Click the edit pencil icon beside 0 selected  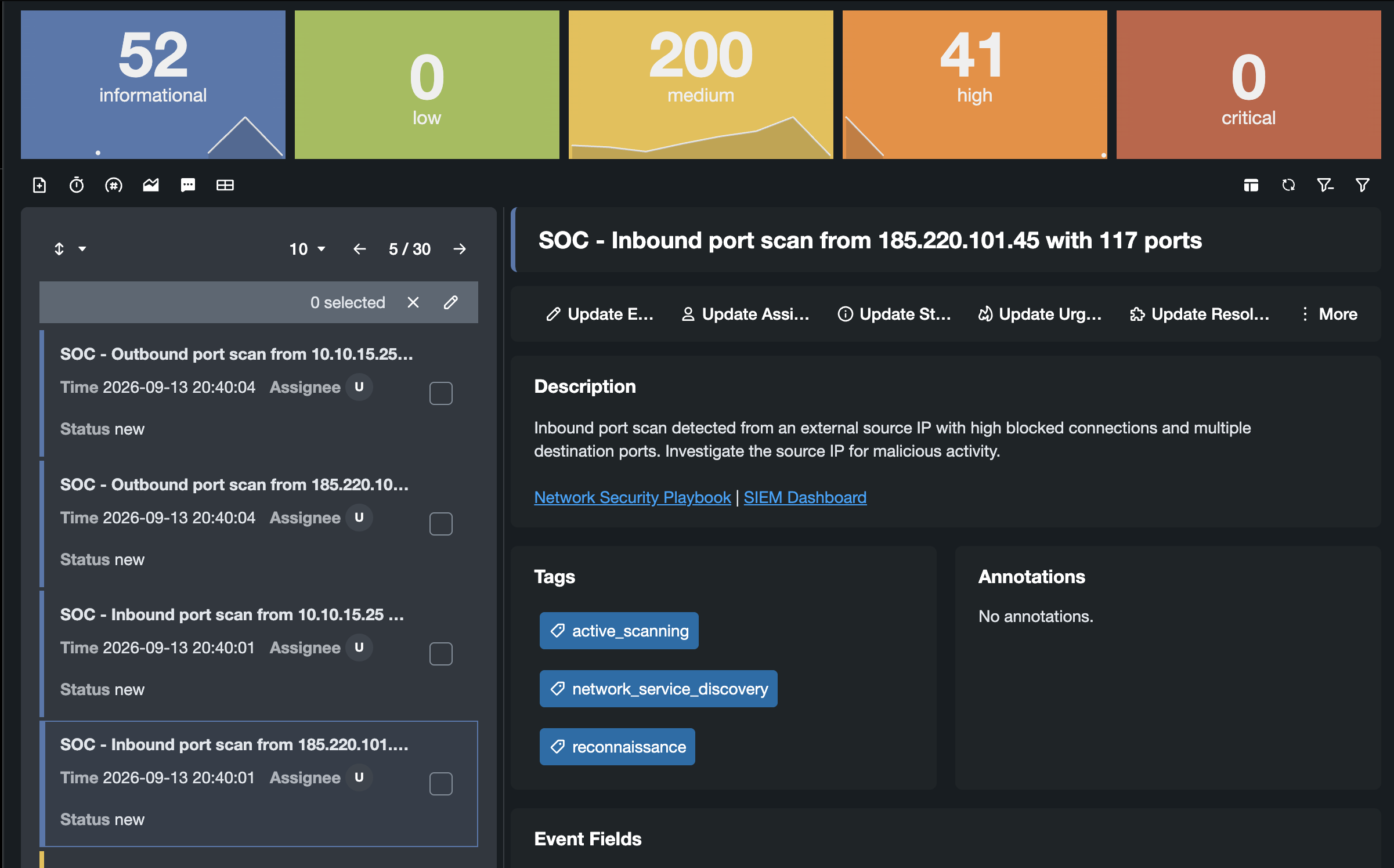451,302
